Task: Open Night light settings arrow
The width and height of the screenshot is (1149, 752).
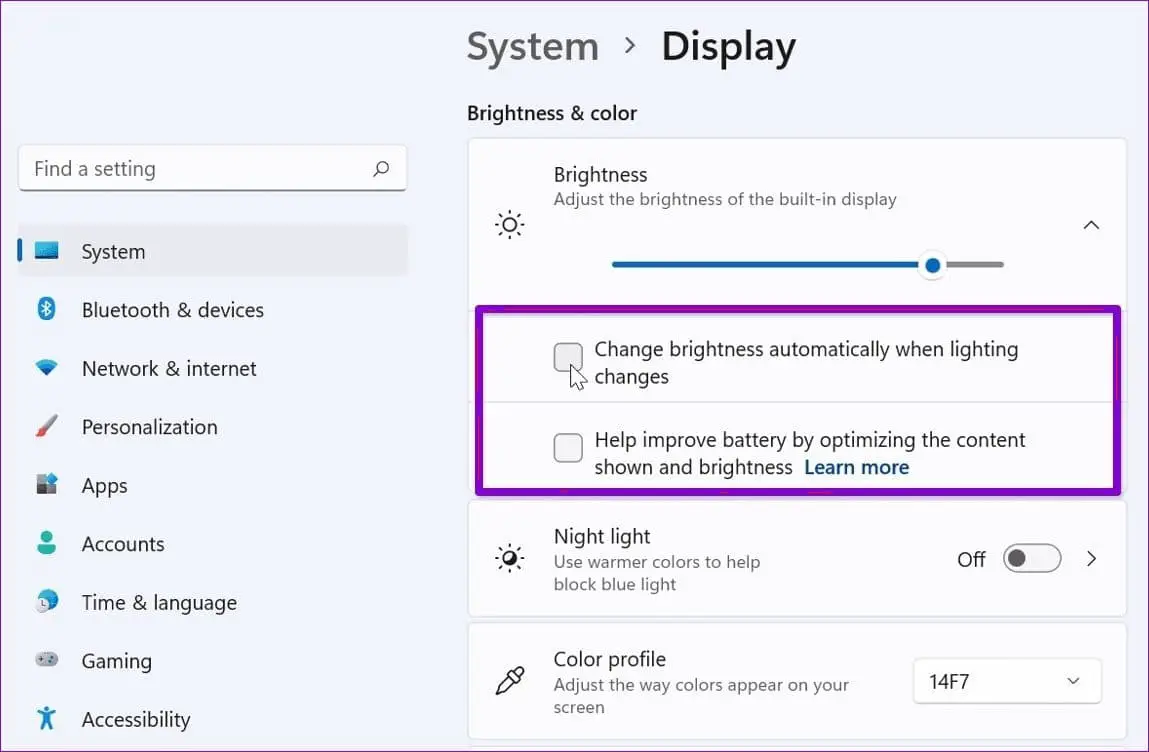Action: (1092, 558)
